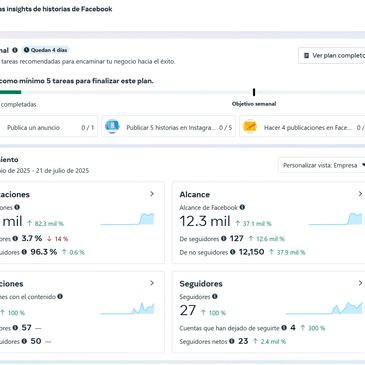Screen dimensions: 365x365
Task: Click the info icon left of 3.7 %
Action: 15,238
